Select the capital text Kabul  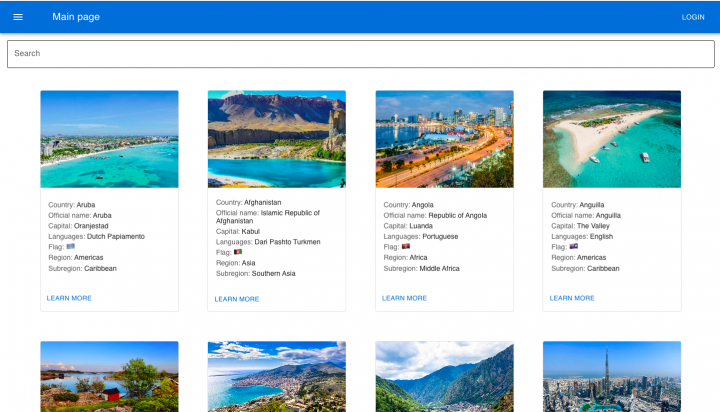pyautogui.click(x=251, y=231)
